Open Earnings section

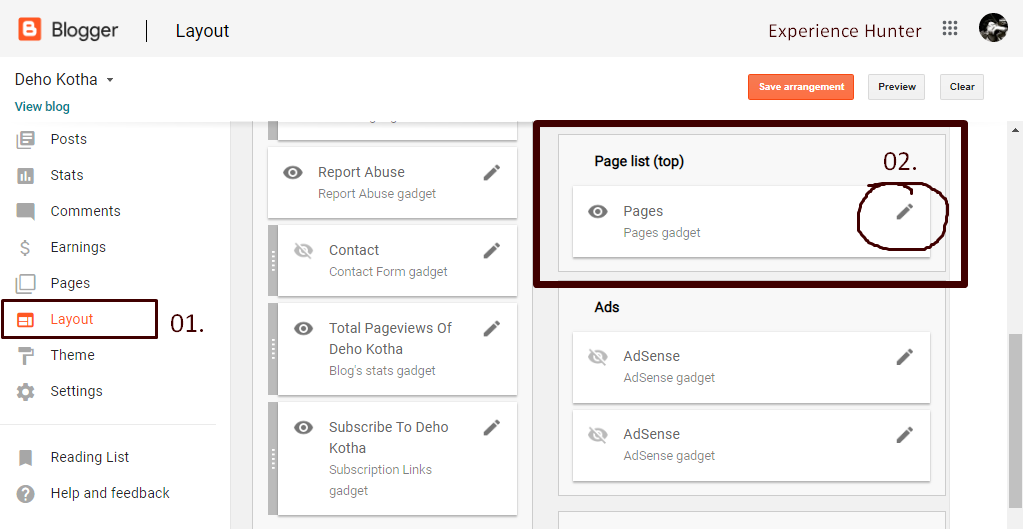(78, 247)
